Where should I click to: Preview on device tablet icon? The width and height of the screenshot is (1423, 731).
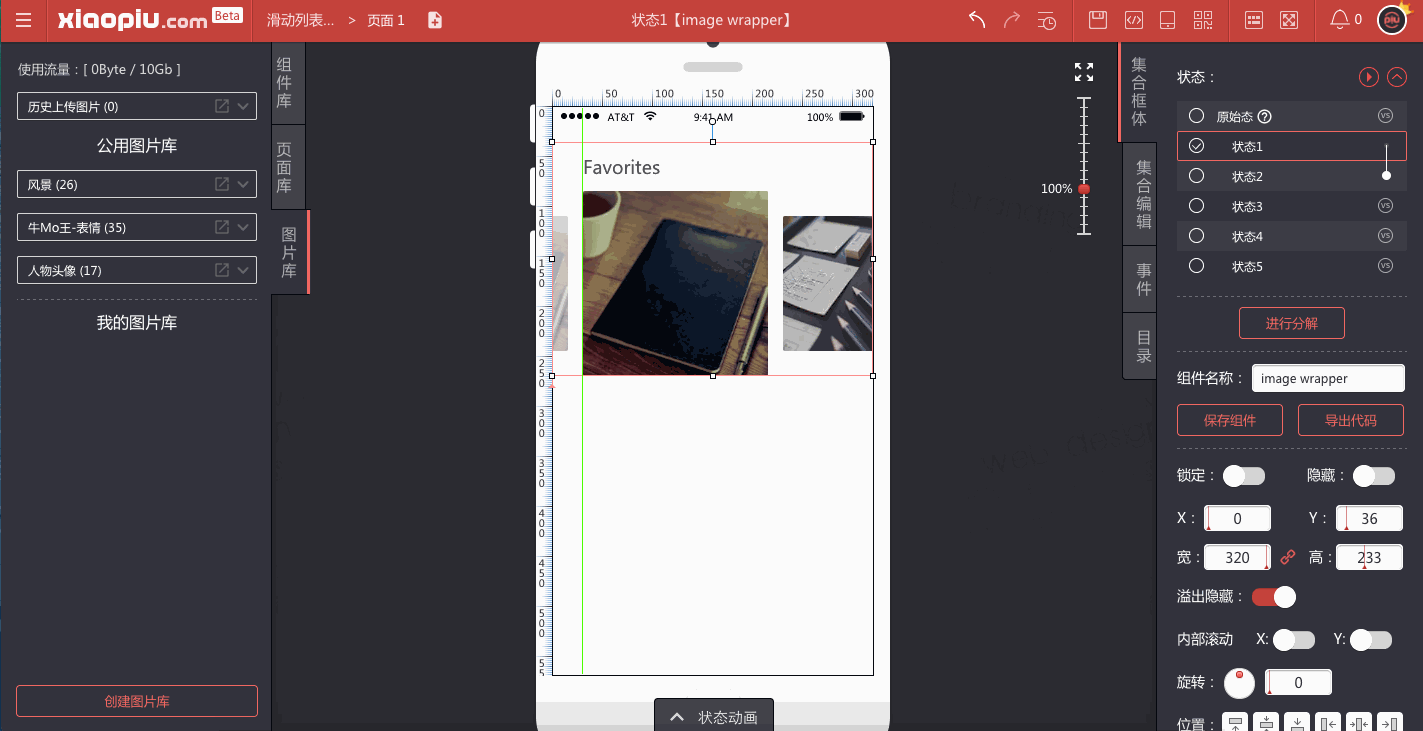click(x=1167, y=20)
